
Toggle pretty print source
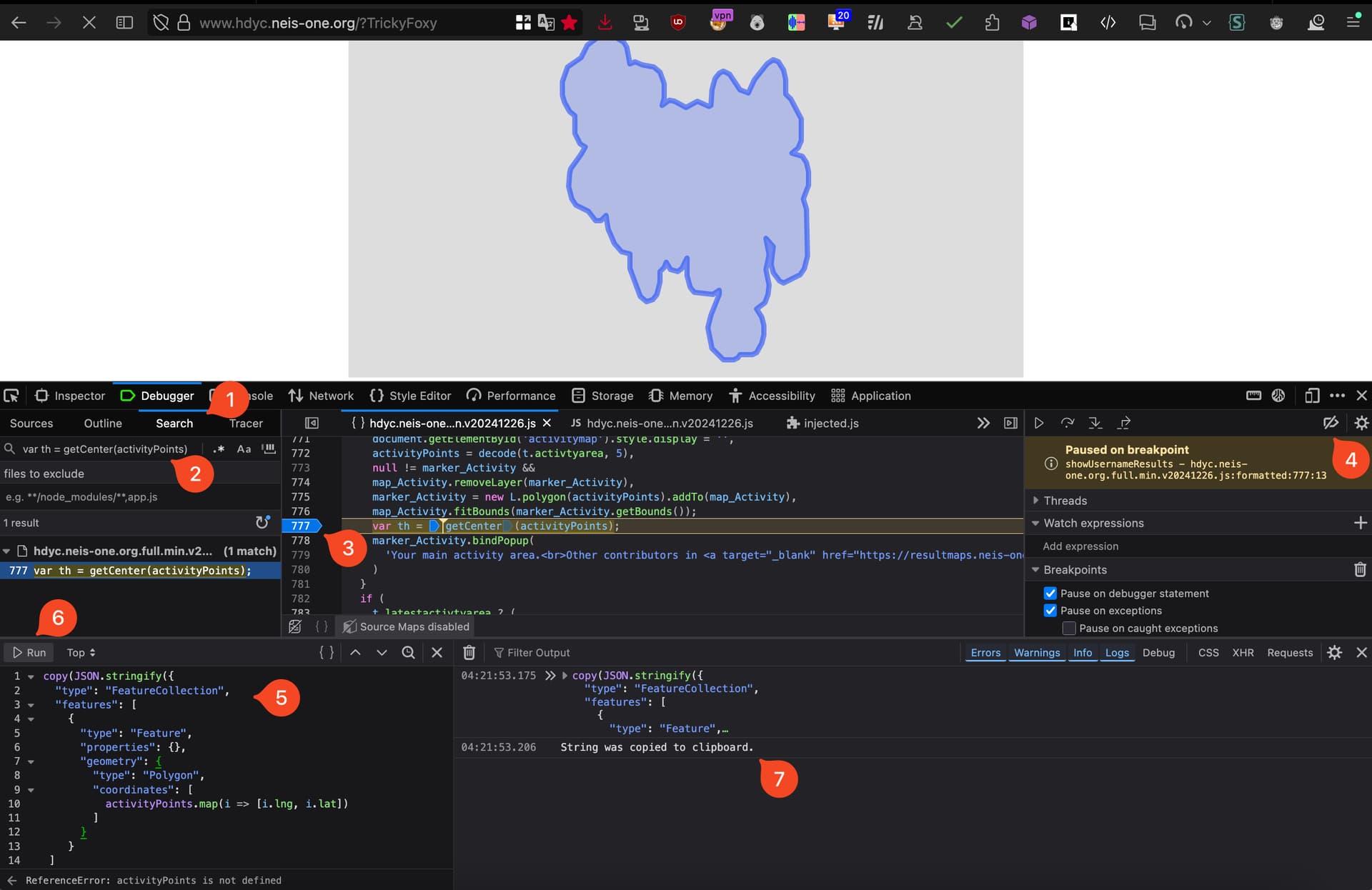pos(322,626)
